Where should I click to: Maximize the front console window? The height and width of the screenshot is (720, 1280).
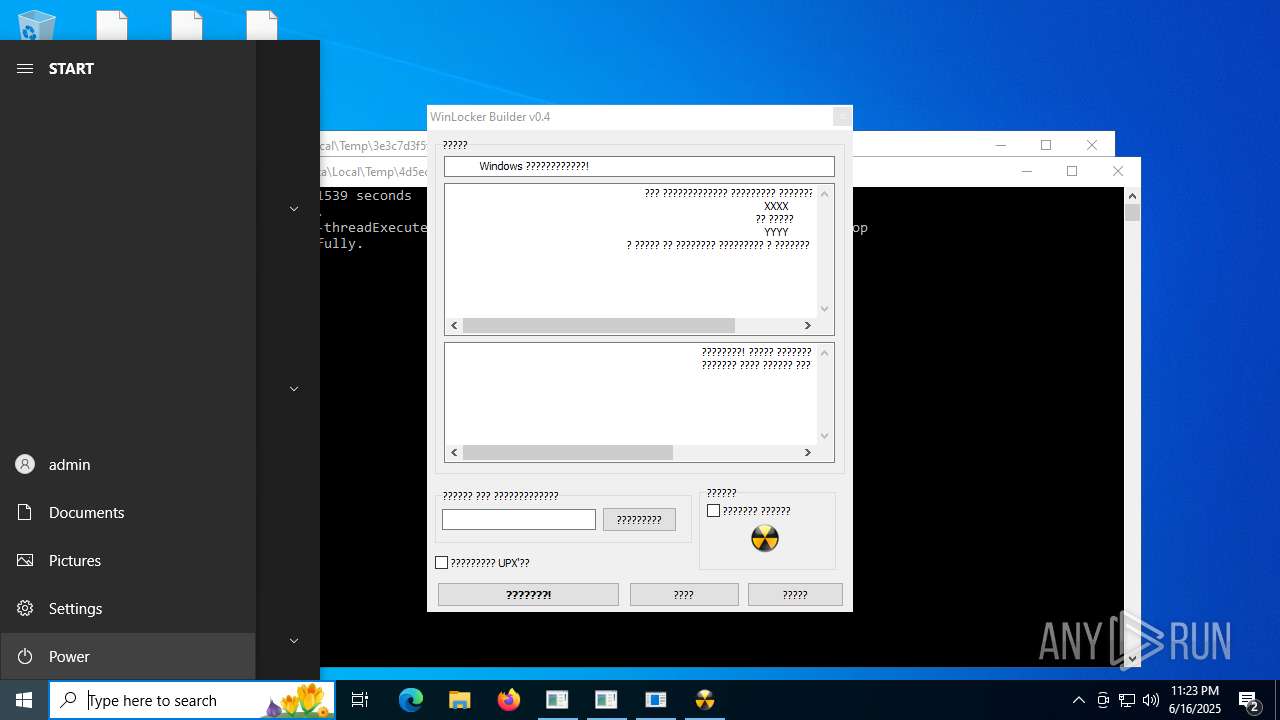1072,171
